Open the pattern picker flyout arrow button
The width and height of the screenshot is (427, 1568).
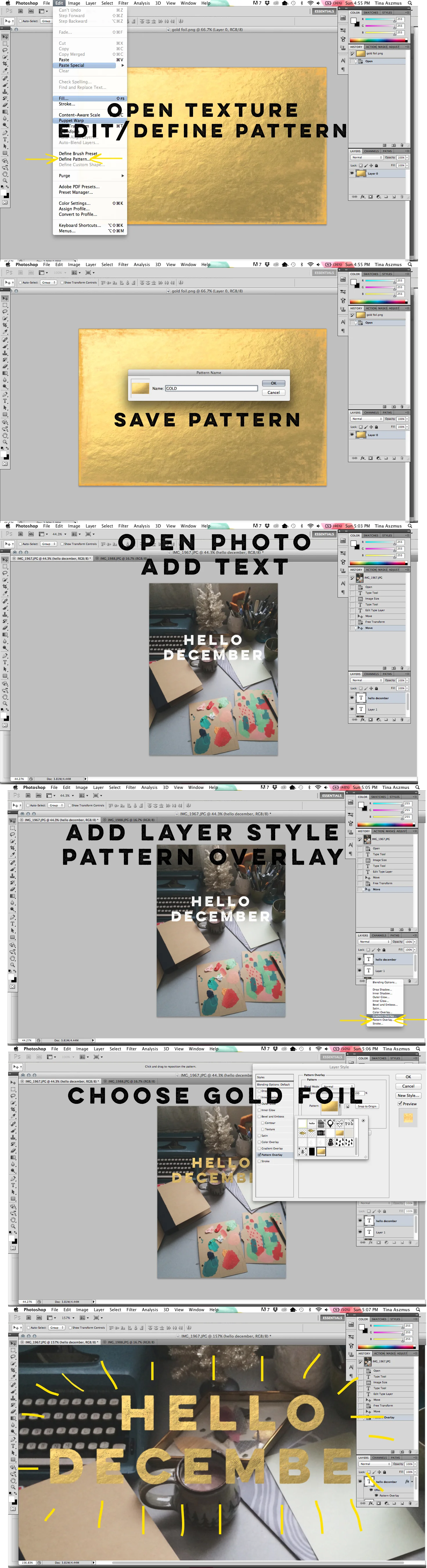pos(364,1121)
